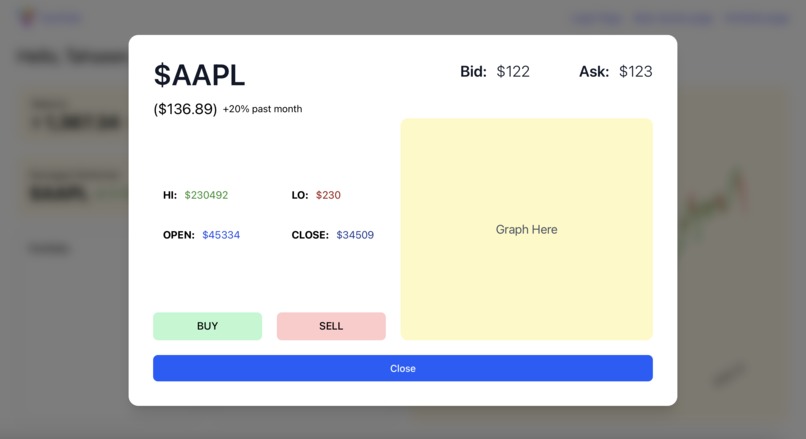The width and height of the screenshot is (806, 439).
Task: Click the OPEN: label
Action: (x=179, y=235)
